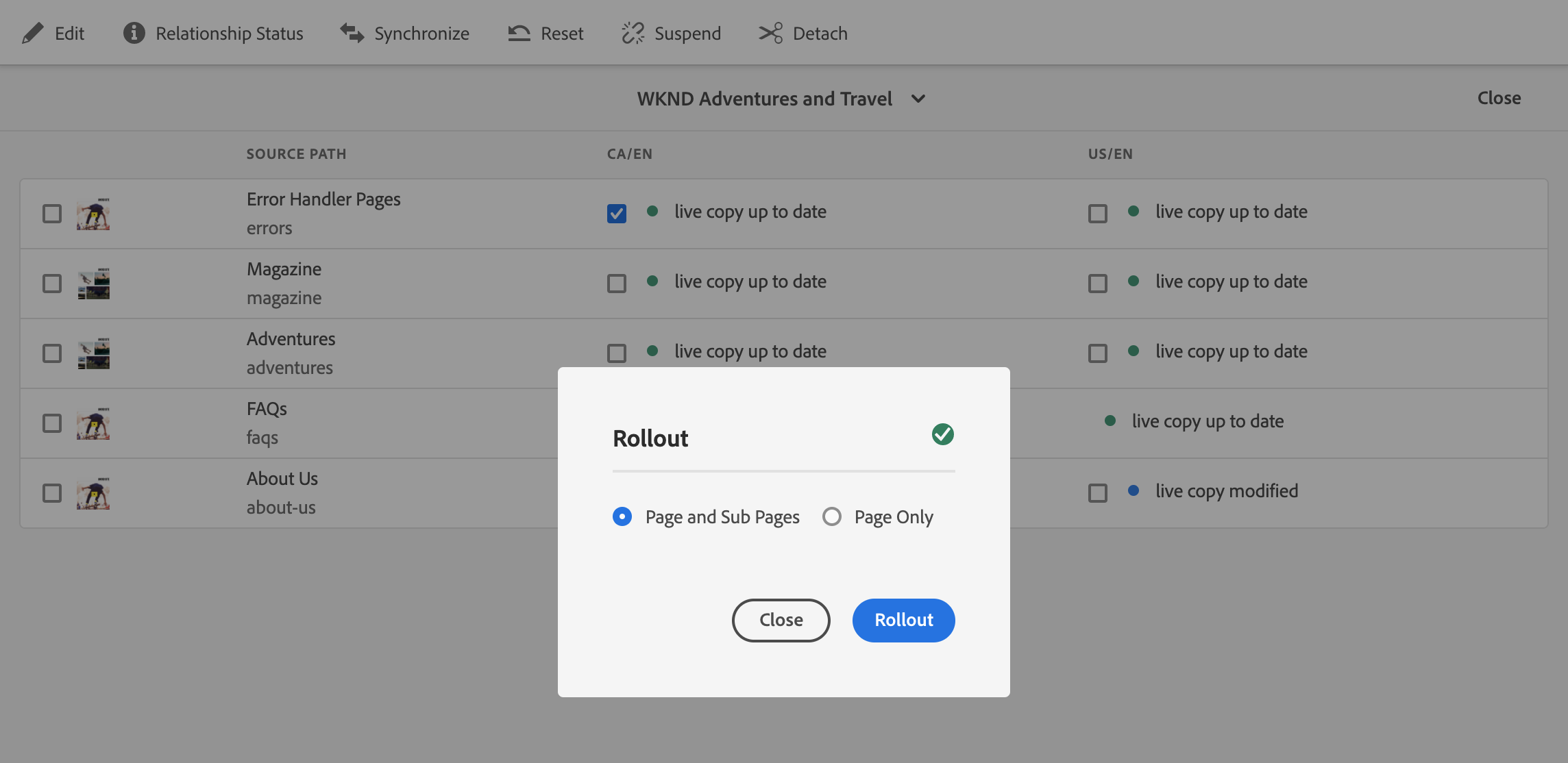Image resolution: width=1568 pixels, height=763 pixels.
Task: Check US/EN checkbox for Magazine row
Action: (1098, 284)
